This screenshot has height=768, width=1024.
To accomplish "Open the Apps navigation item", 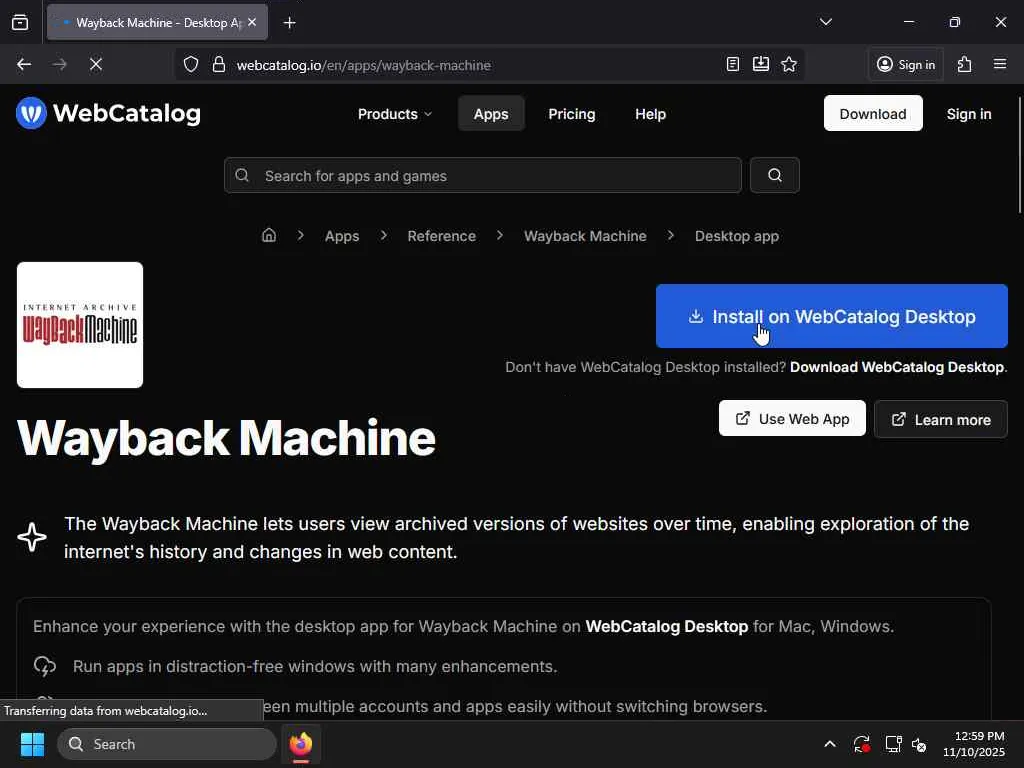I will pos(491,114).
